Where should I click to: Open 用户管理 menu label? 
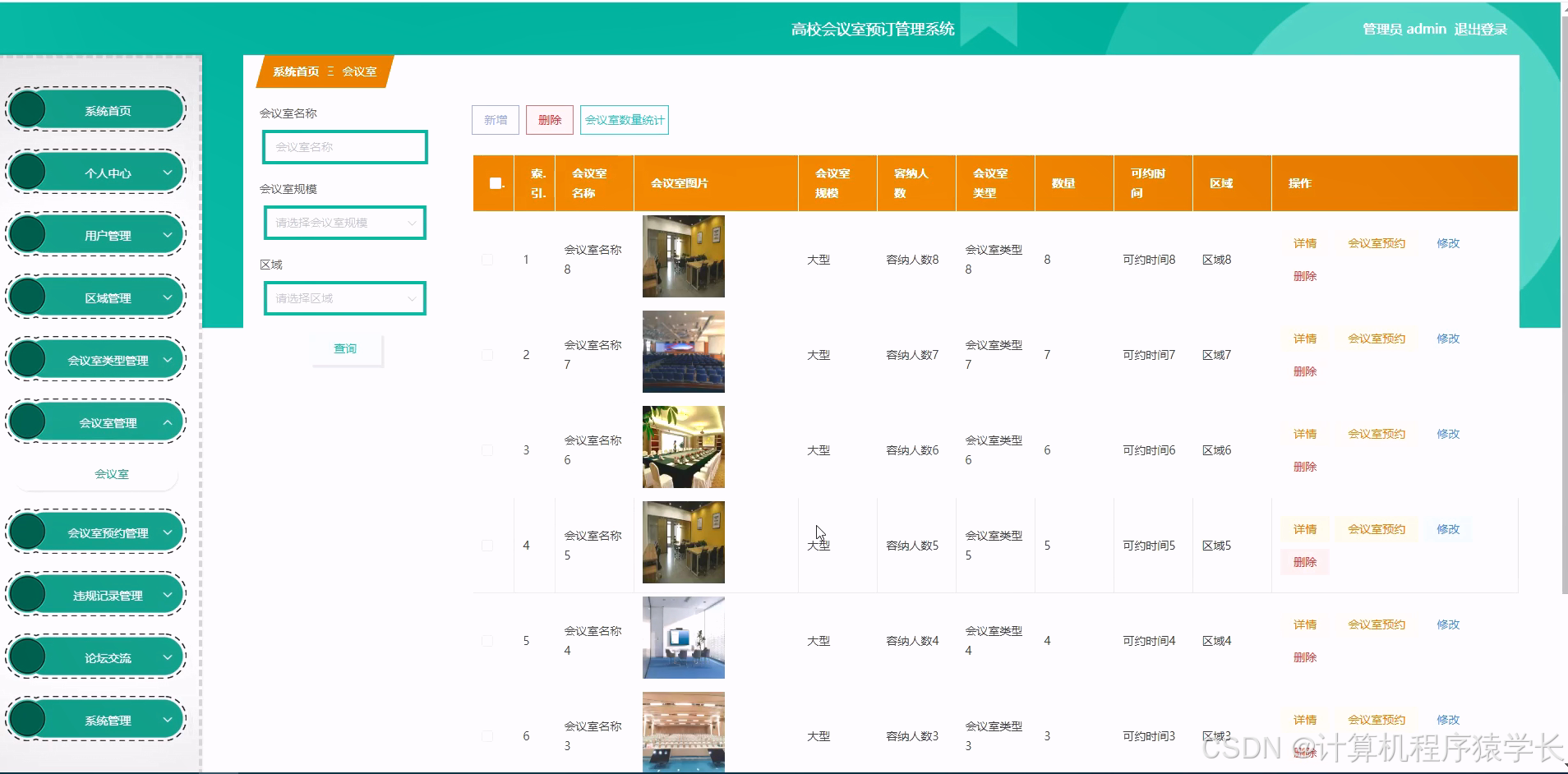click(x=108, y=236)
